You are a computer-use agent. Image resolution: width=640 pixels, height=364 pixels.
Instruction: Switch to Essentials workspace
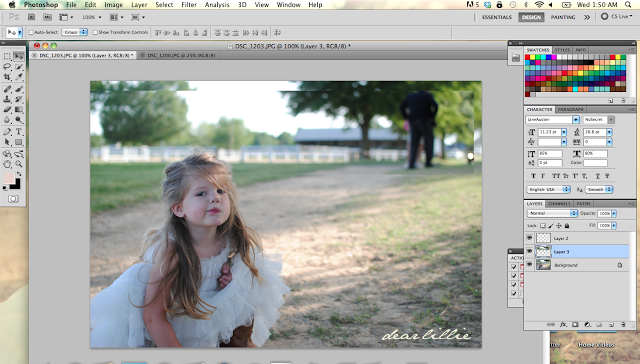click(496, 17)
